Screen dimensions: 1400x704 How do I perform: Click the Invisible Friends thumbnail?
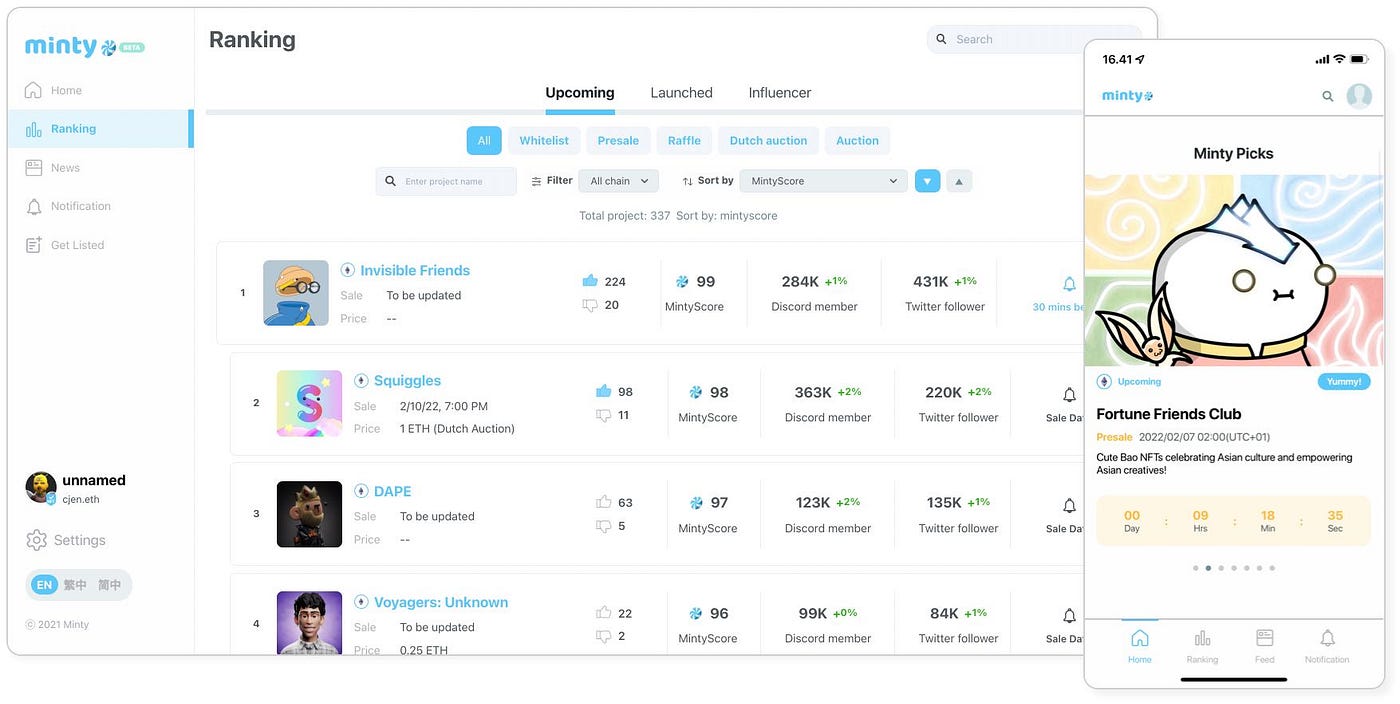[x=296, y=293]
